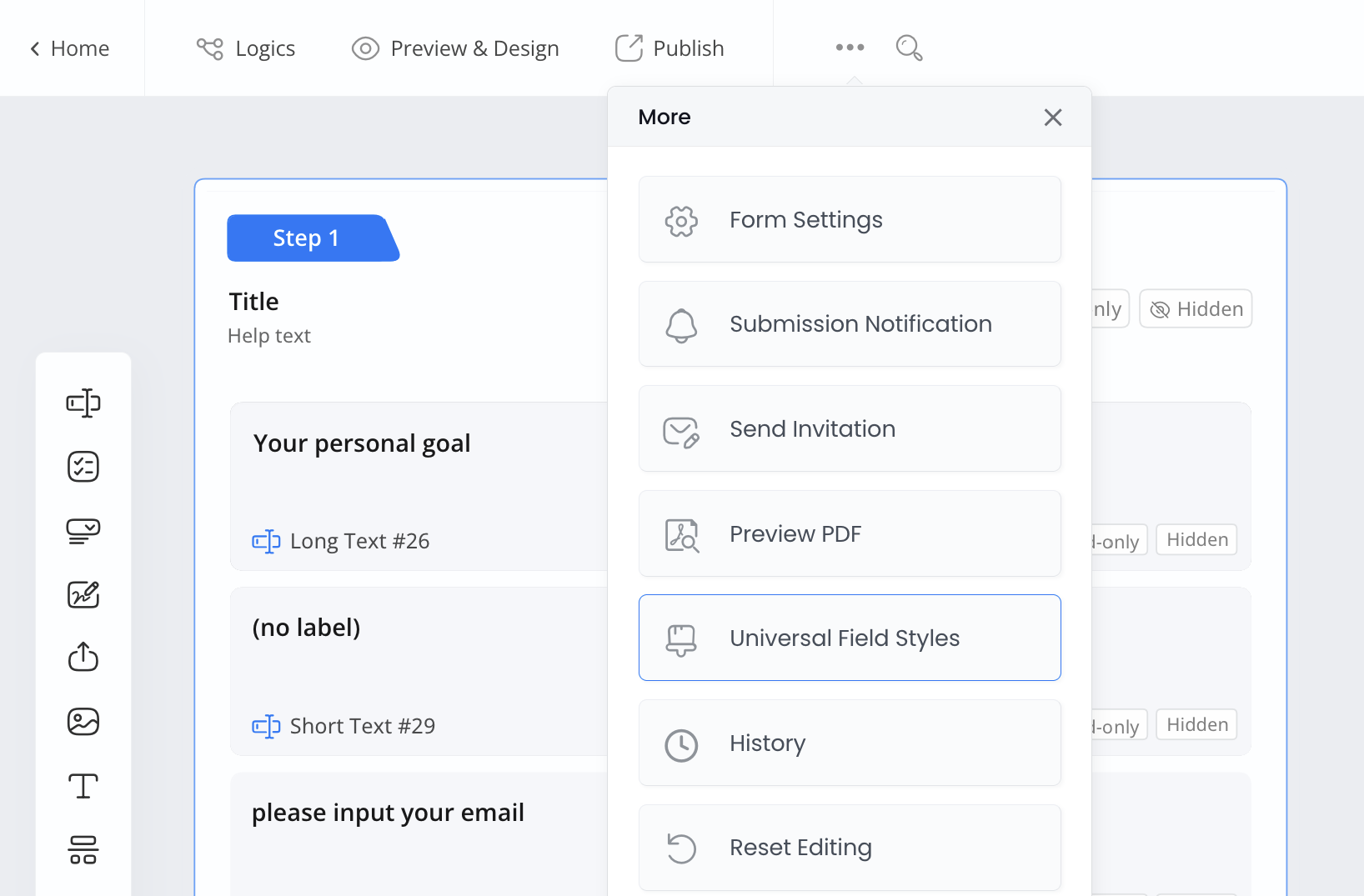Click the dropdown field icon in sidebar

coord(83,531)
